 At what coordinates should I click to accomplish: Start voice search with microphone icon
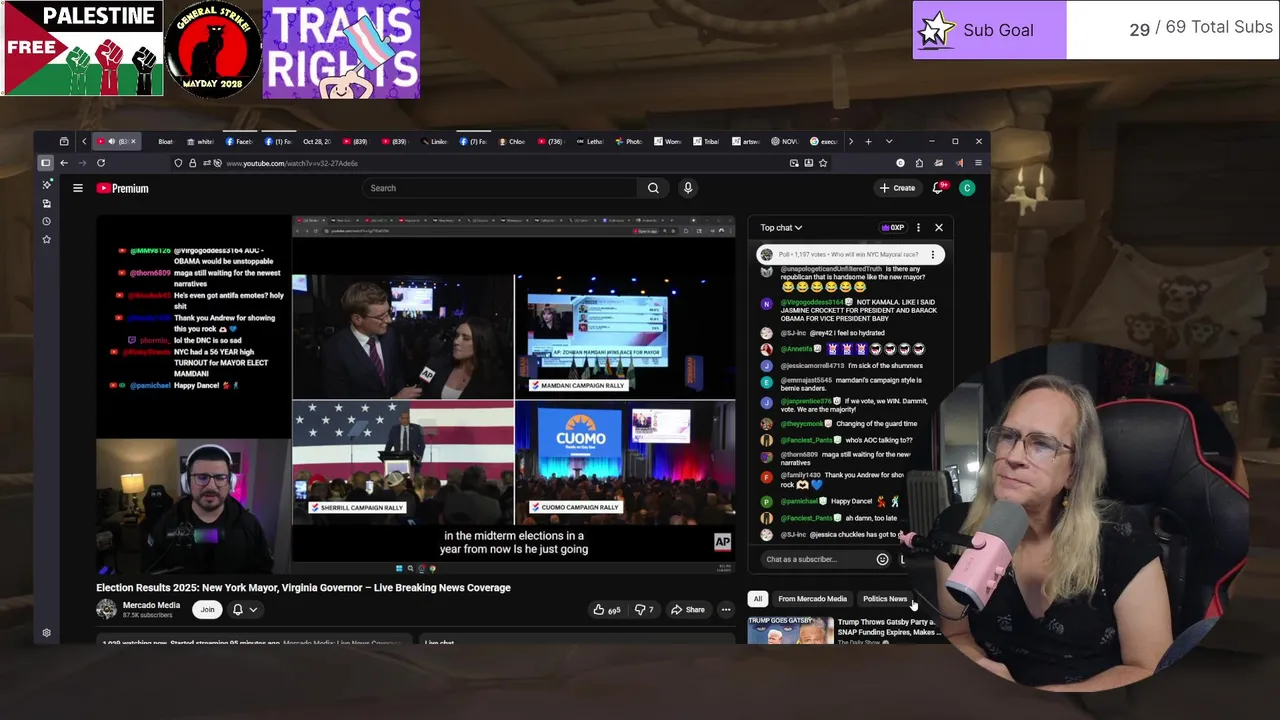[x=688, y=188]
